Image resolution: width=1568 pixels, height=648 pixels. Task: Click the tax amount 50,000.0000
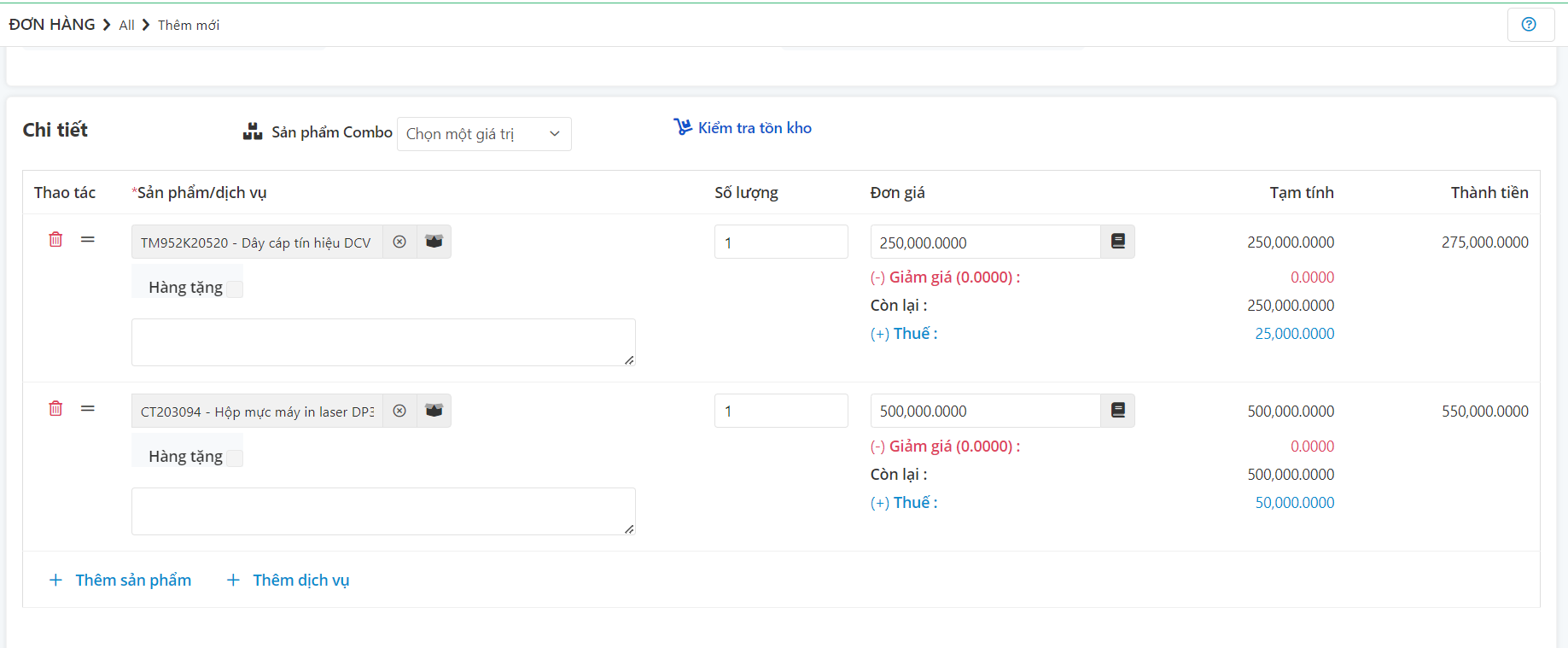[1295, 503]
